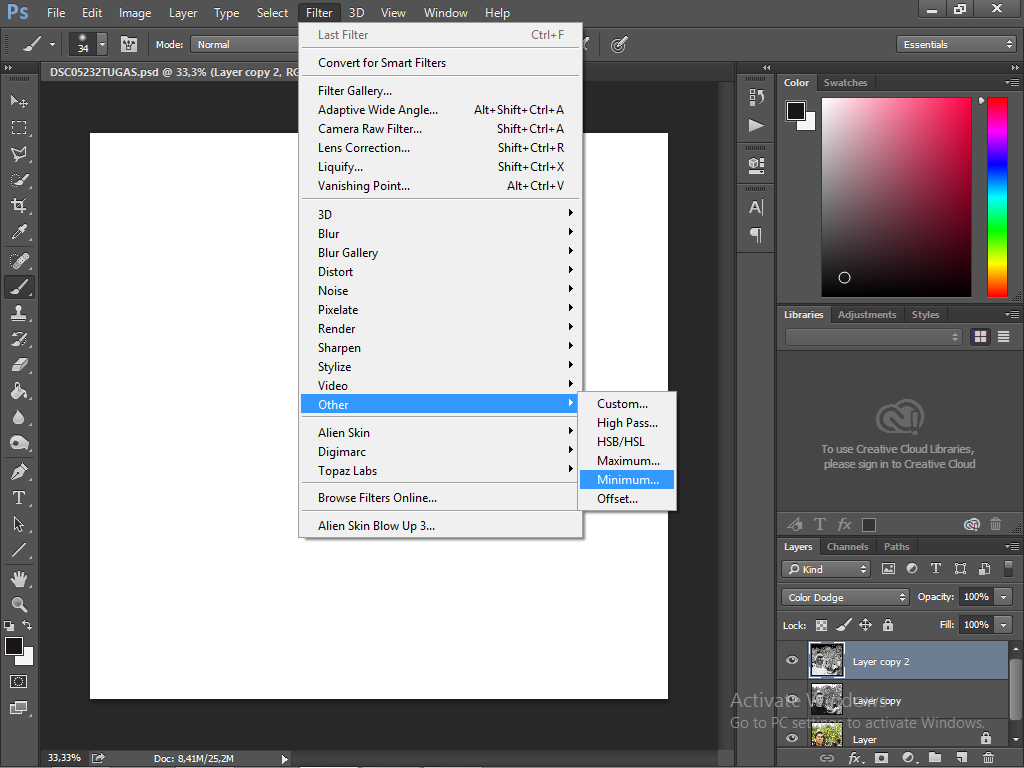Select the Paint Bucket tool
This screenshot has height=768, width=1024.
pos(19,391)
